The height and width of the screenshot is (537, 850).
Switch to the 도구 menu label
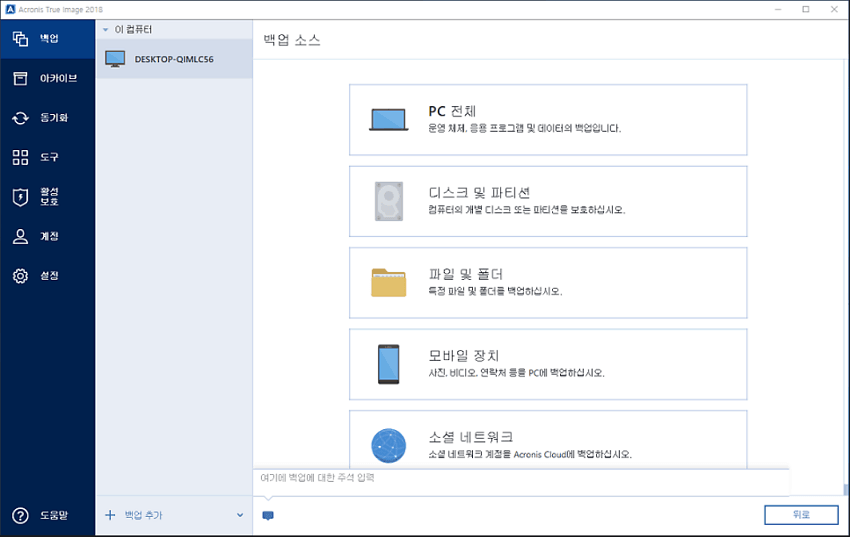(49, 158)
